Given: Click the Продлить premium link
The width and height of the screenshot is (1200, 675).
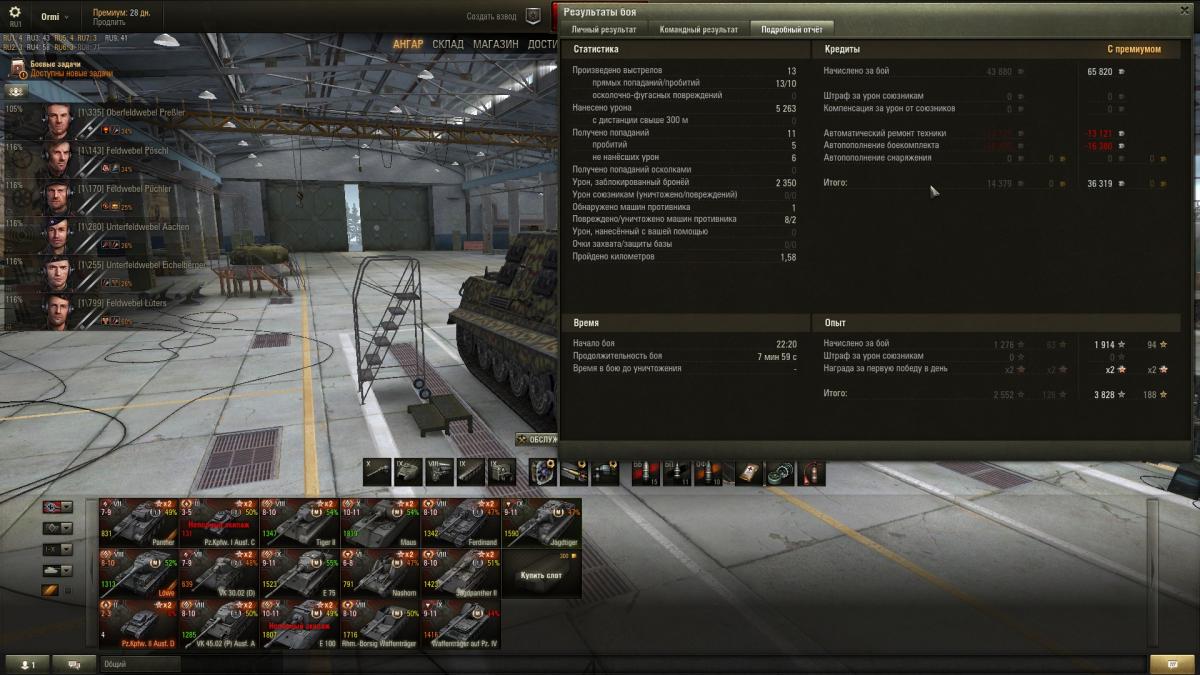Looking at the screenshot, I should click(108, 22).
